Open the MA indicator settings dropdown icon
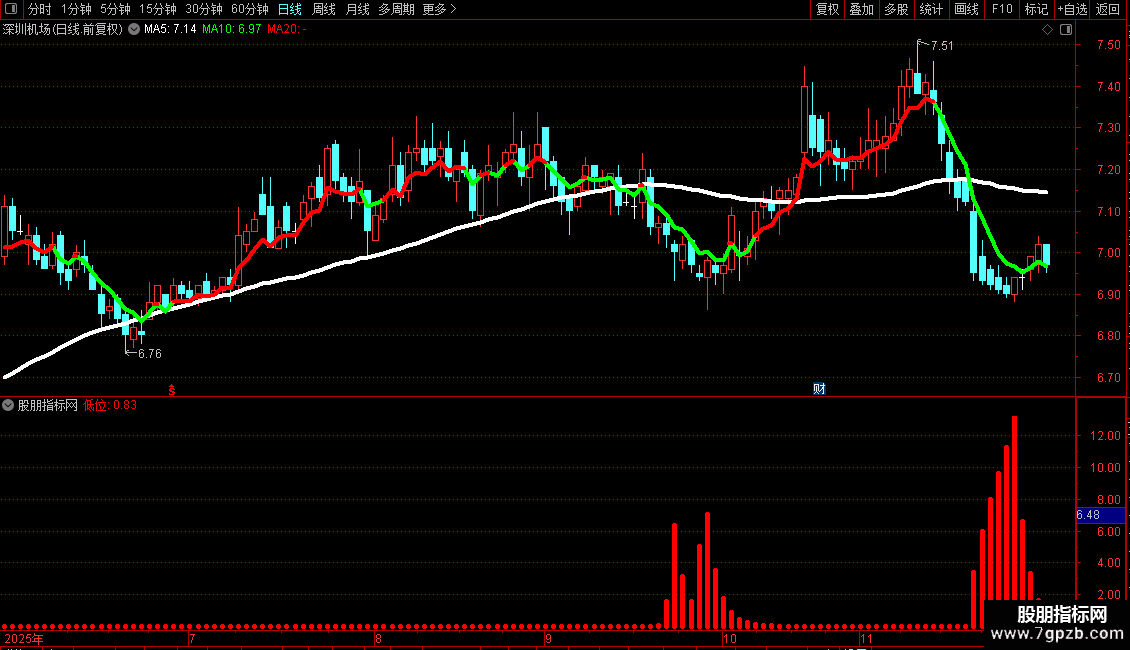 point(134,29)
